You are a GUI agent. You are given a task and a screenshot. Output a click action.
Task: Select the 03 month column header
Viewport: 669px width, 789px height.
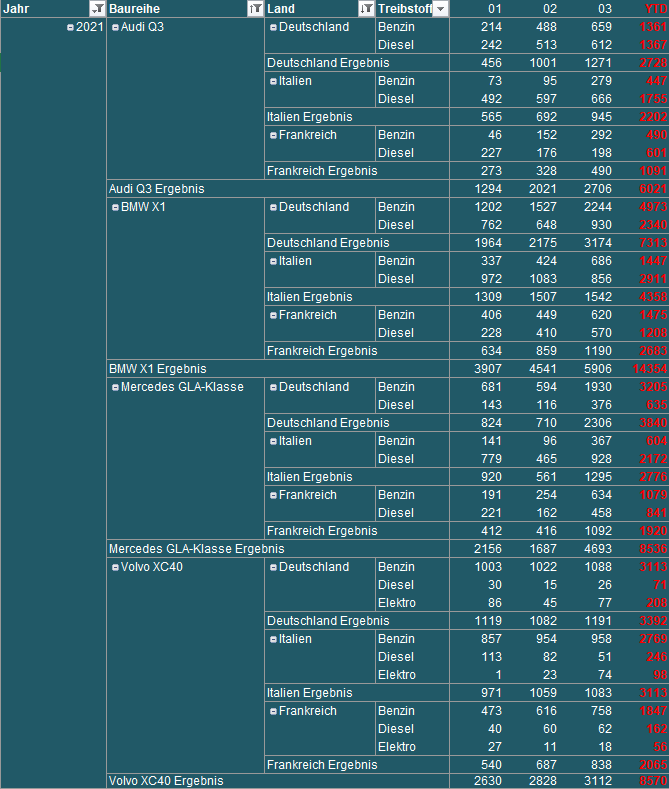click(x=605, y=9)
